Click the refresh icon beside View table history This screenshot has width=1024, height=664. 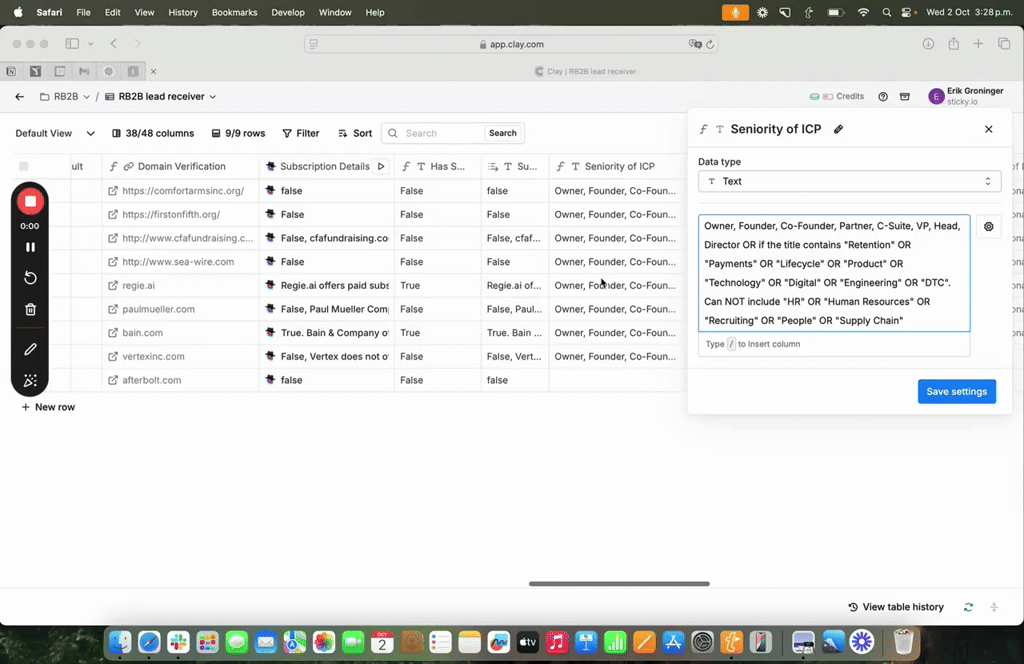967,607
